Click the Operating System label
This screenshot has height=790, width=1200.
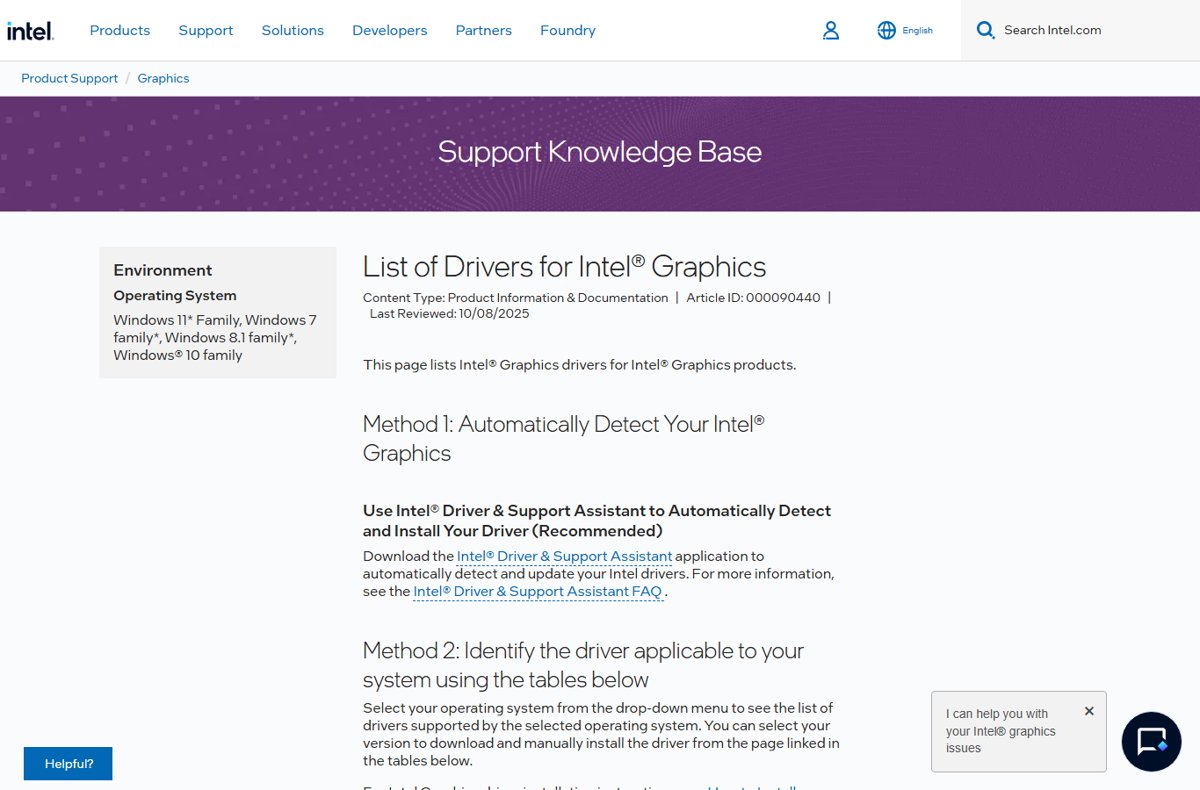tap(175, 295)
